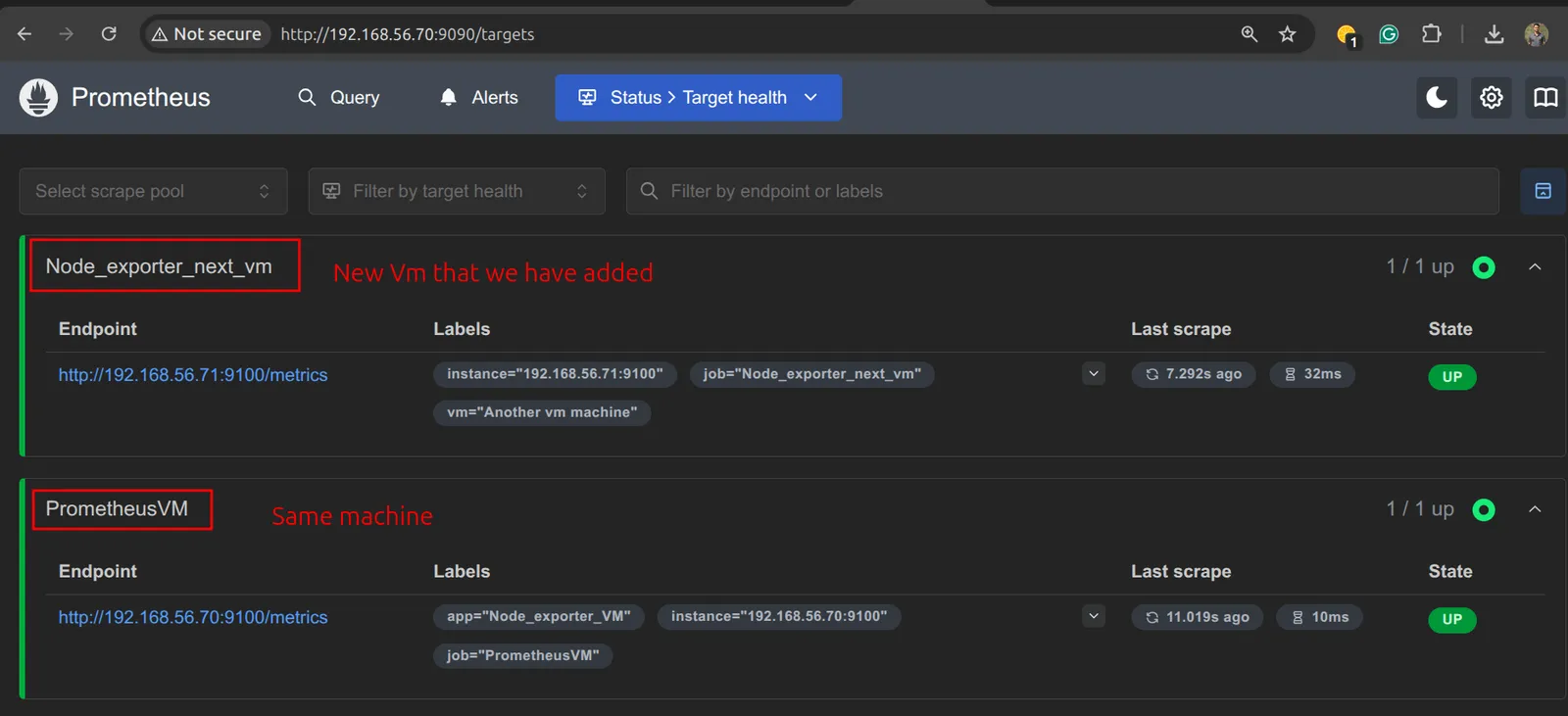Go back with the browser back arrow

click(24, 34)
